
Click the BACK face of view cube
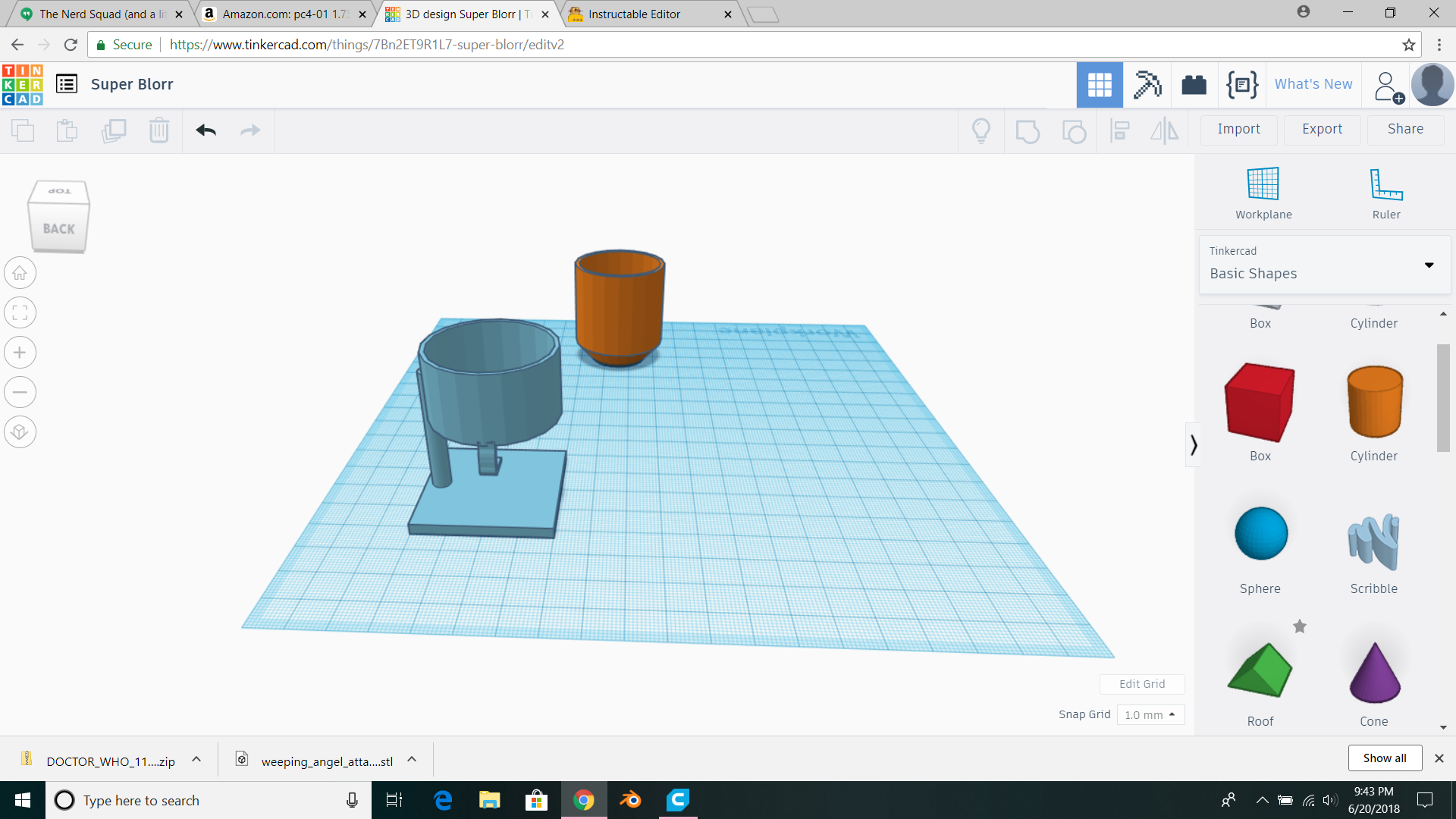click(59, 228)
